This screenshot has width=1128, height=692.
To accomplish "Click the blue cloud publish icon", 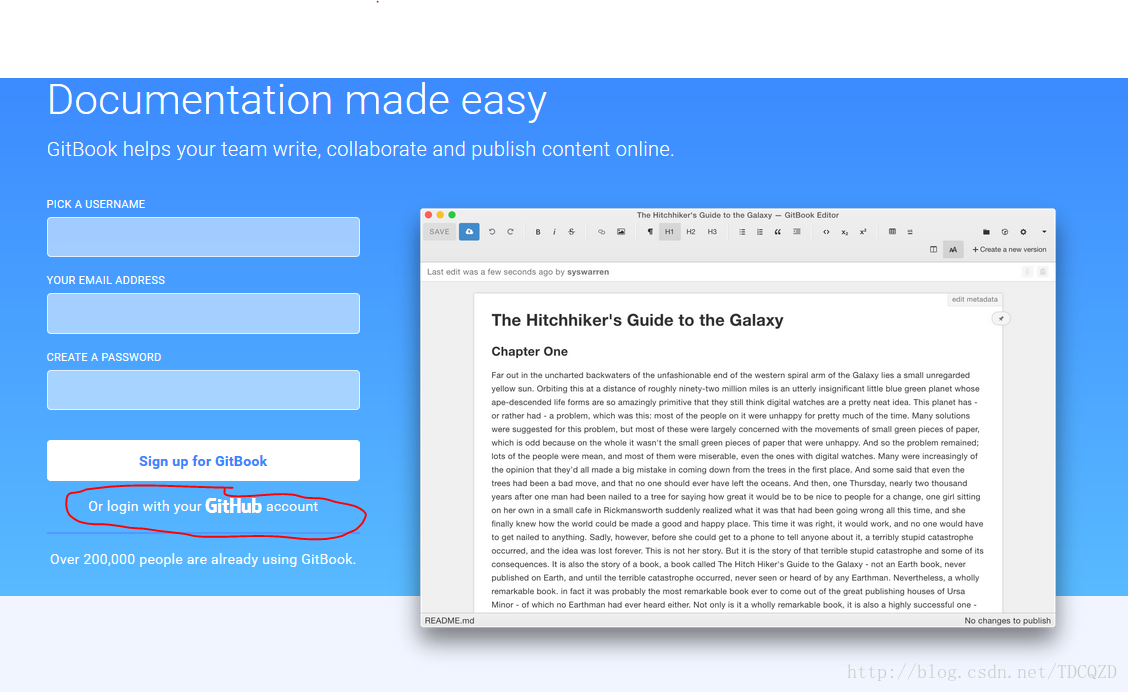I will point(469,232).
